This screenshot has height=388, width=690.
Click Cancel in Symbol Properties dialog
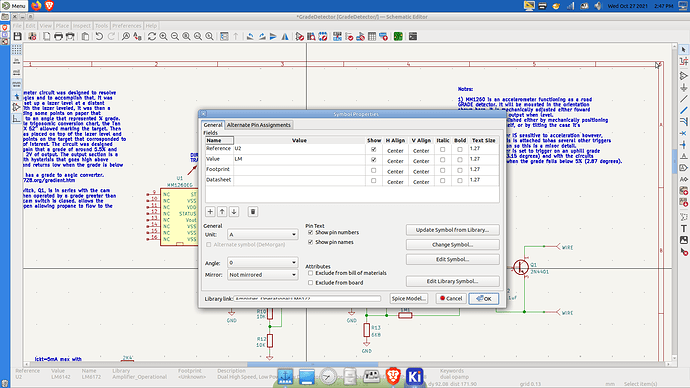point(451,298)
